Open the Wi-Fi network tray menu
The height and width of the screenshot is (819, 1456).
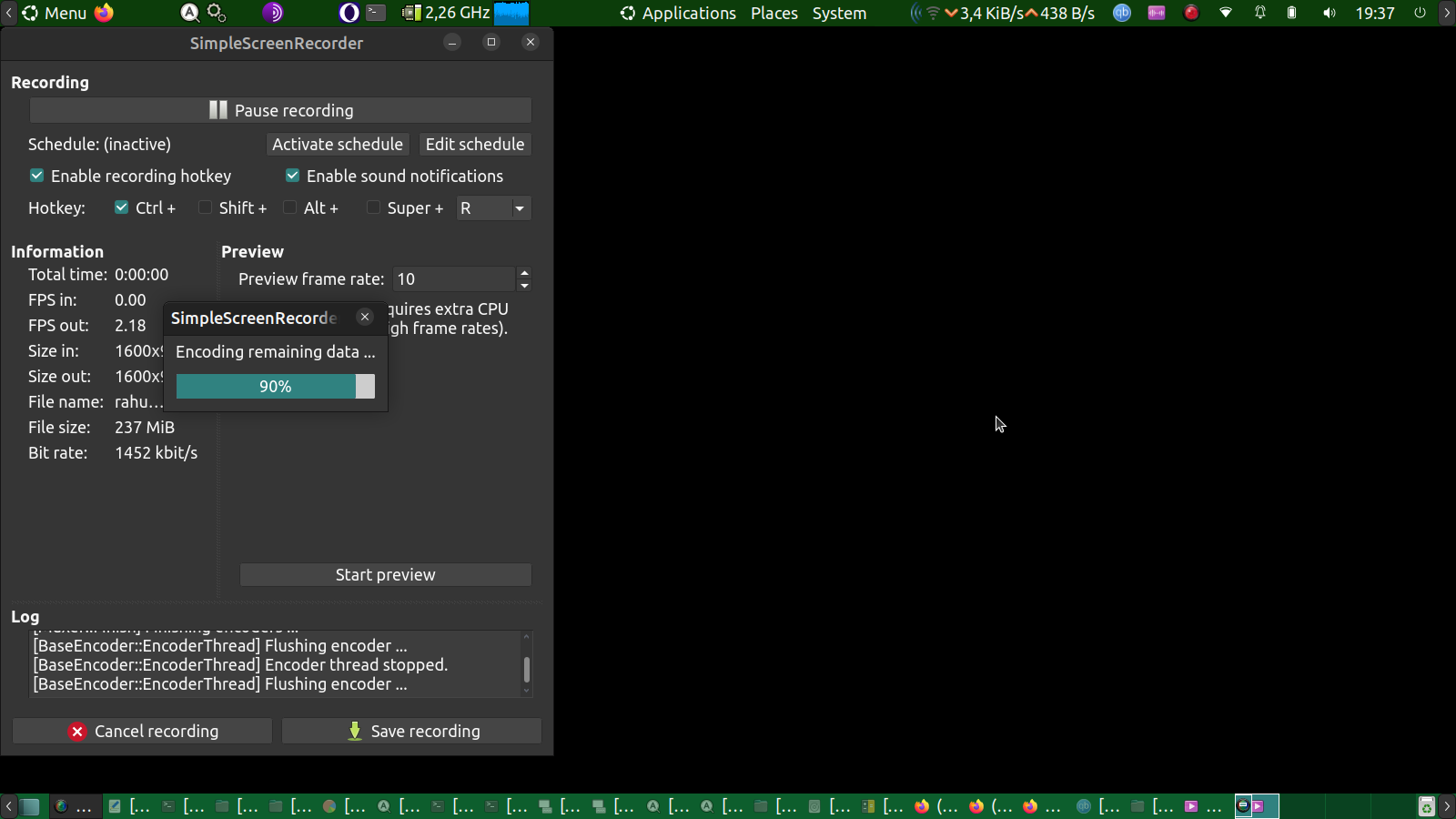[1226, 13]
